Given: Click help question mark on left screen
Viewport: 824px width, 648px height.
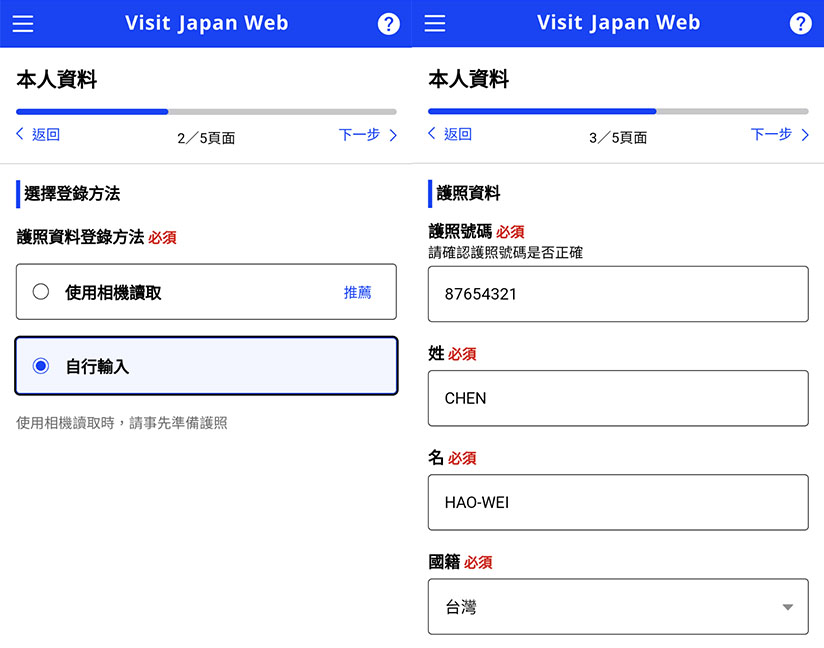Looking at the screenshot, I should 388,24.
